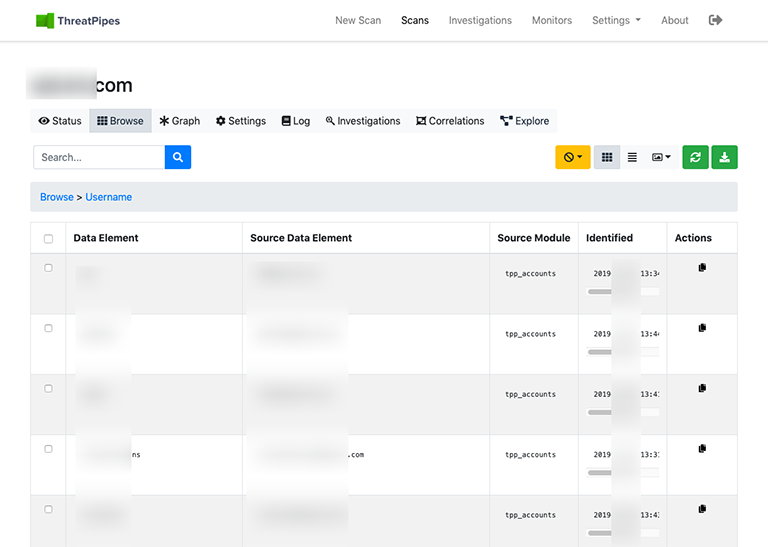Toggle the select-all checkbox in table header
This screenshot has height=547, width=768.
pos(48,239)
